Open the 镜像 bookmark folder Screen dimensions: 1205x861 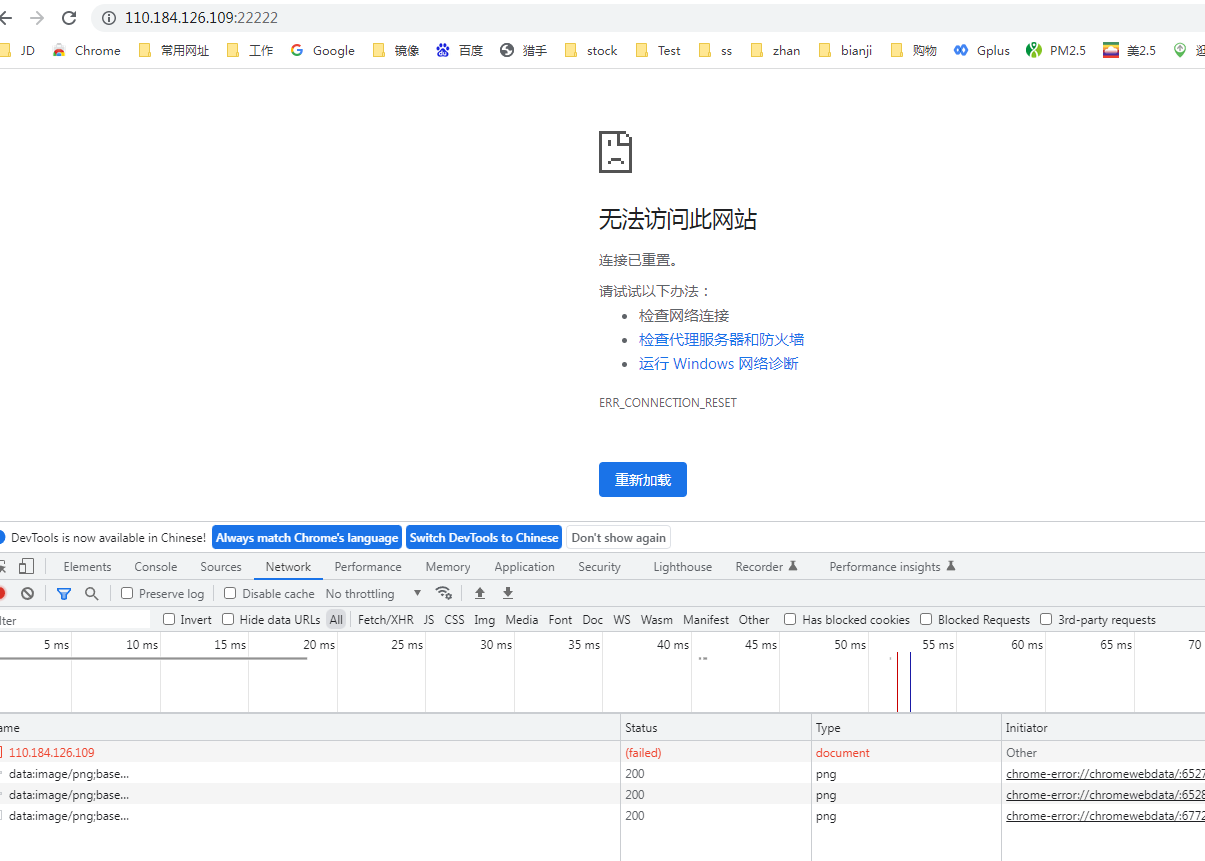396,50
